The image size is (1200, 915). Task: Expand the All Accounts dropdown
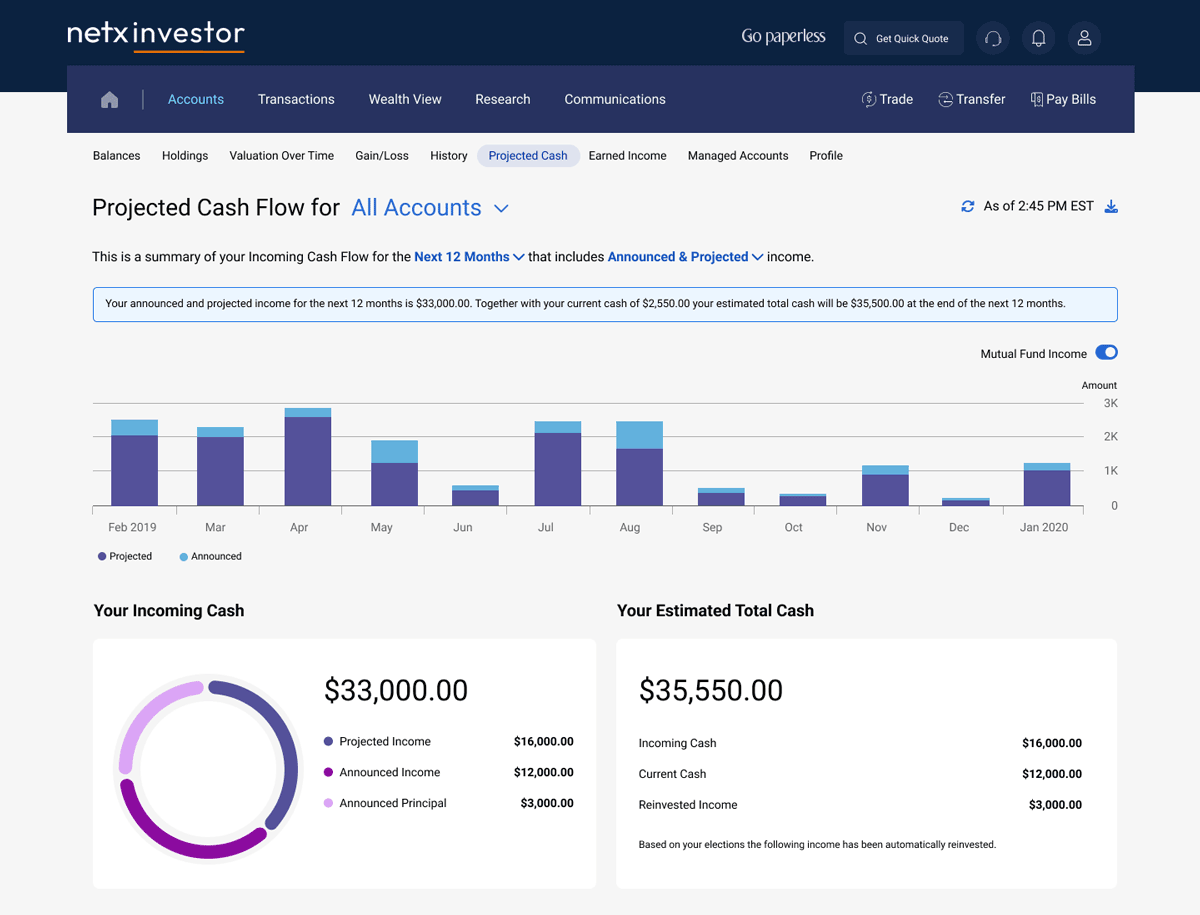[430, 208]
